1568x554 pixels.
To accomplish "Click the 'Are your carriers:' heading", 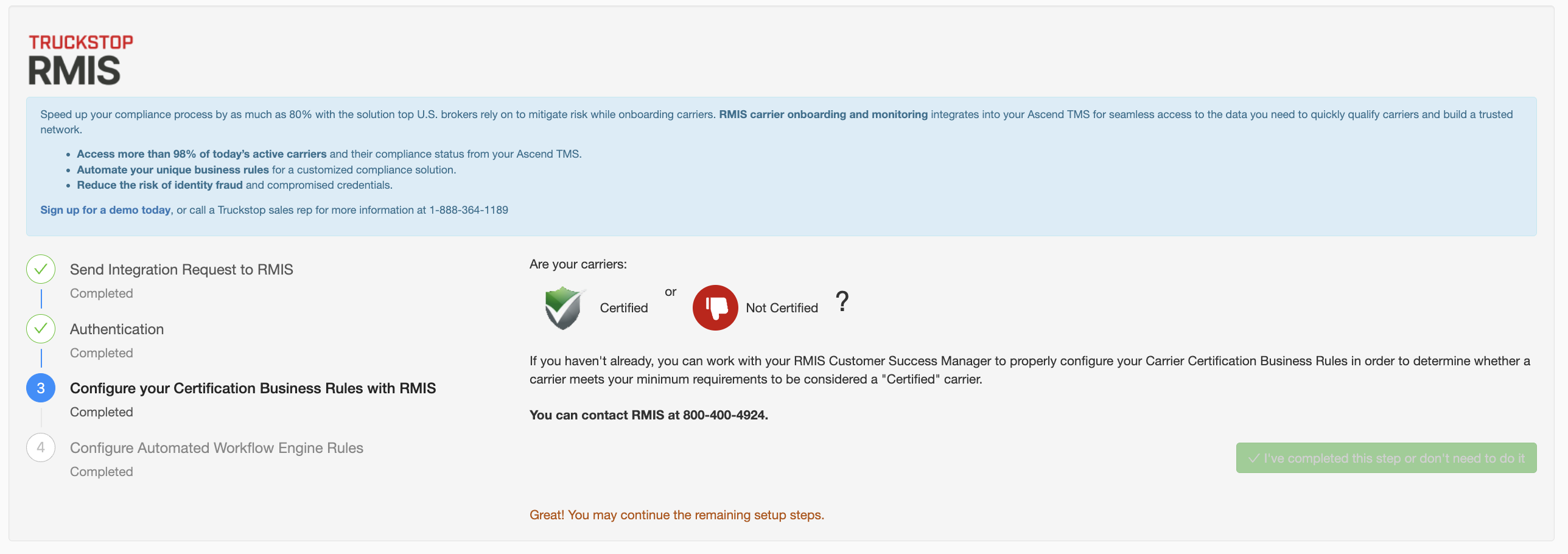I will [578, 264].
